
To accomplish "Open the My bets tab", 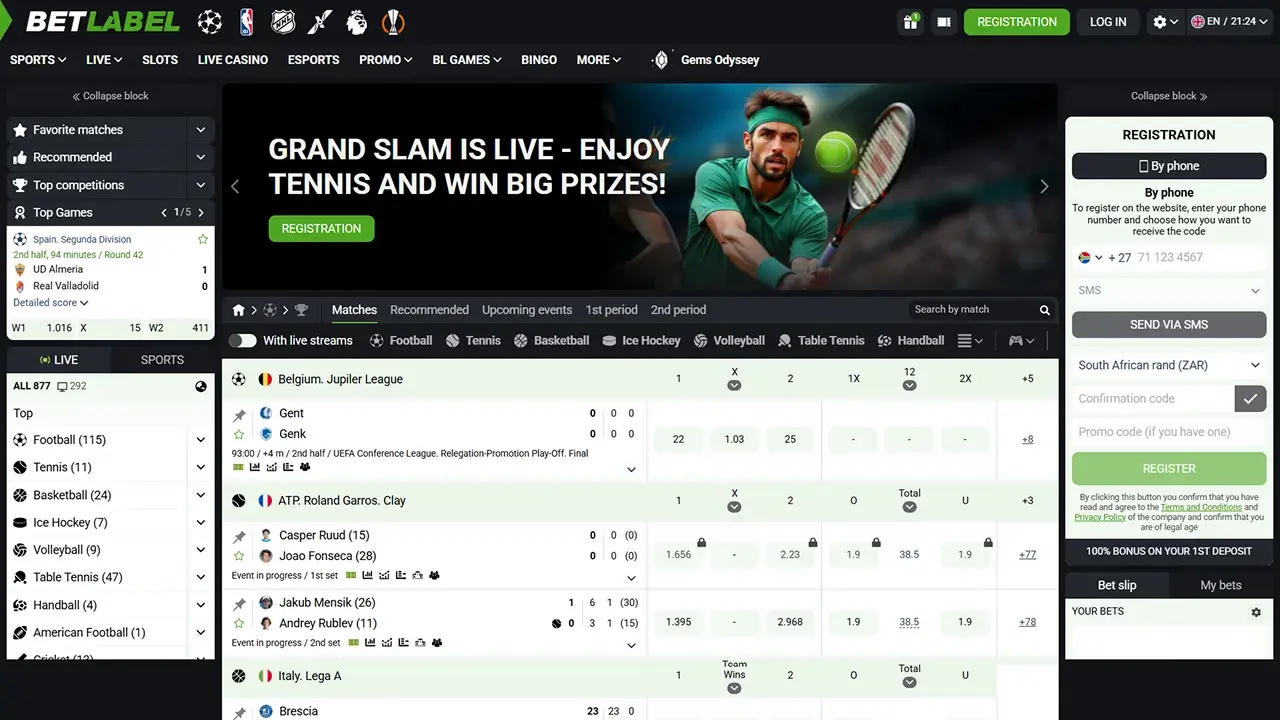I will [x=1221, y=586].
